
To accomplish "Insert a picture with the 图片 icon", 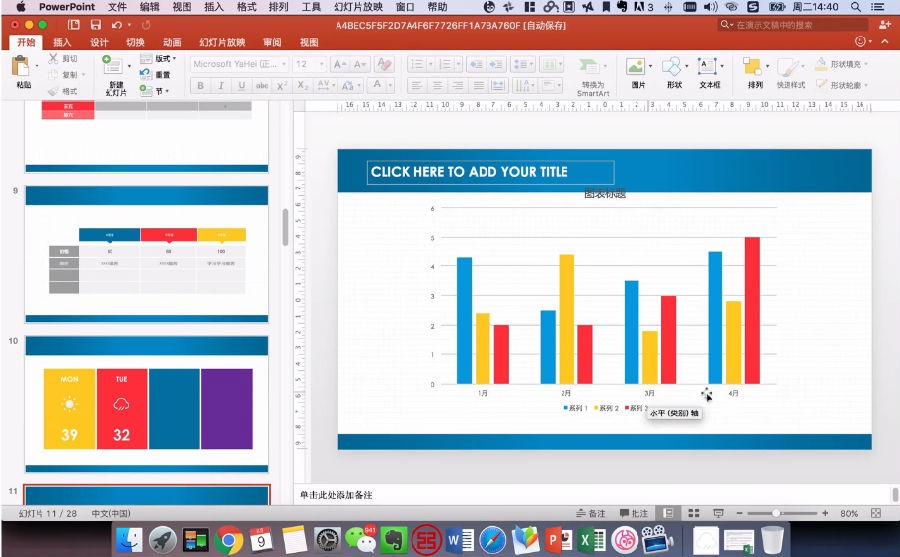I will [x=635, y=67].
